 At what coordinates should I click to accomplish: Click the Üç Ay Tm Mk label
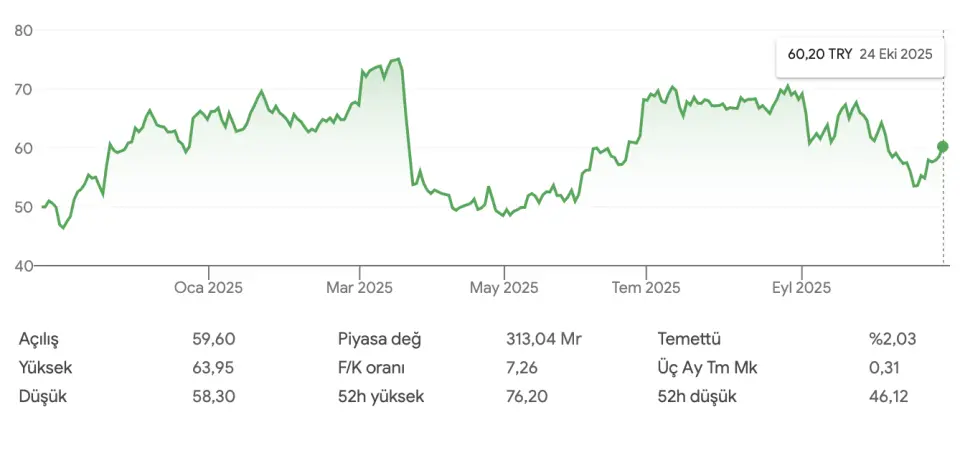coord(708,367)
